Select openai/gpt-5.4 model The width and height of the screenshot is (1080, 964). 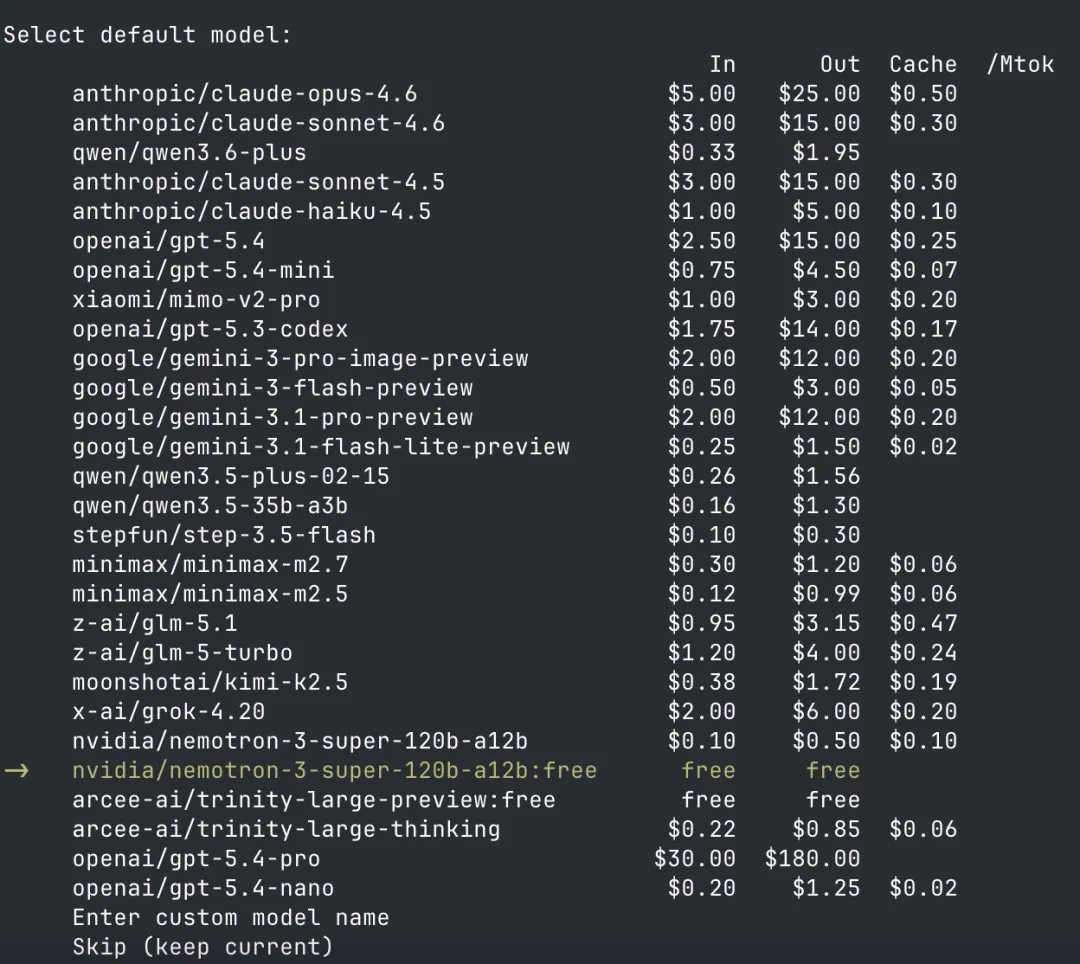169,241
